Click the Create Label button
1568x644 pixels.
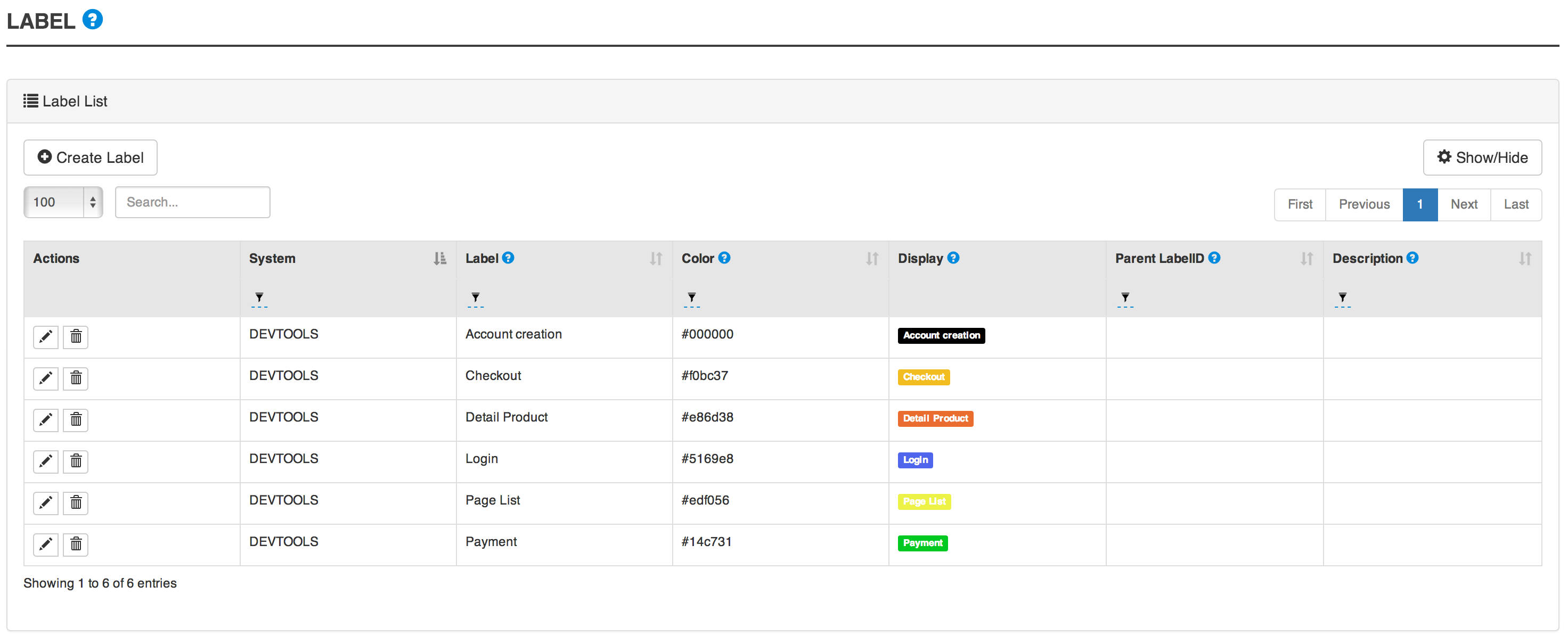pyautogui.click(x=90, y=158)
